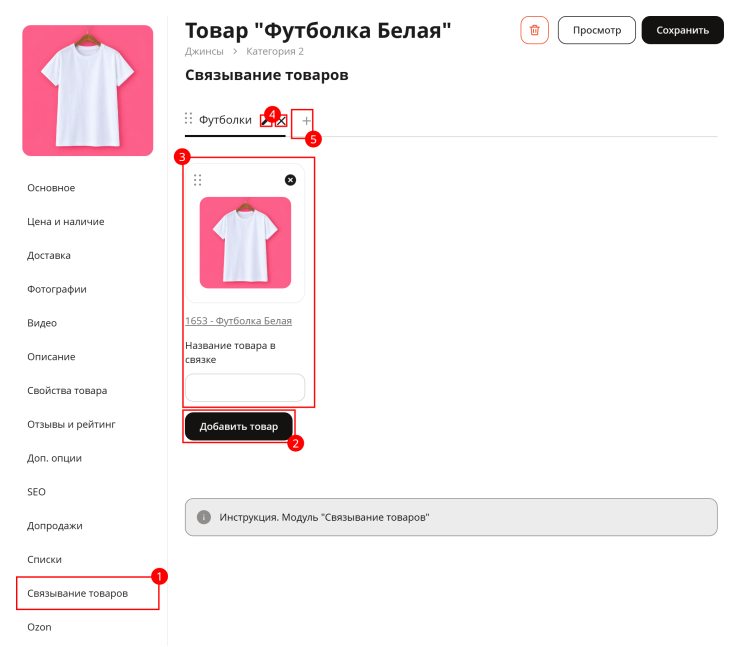This screenshot has width=740, height=647.
Task: Open Отзывы и рейтинг section
Action: 71,425
